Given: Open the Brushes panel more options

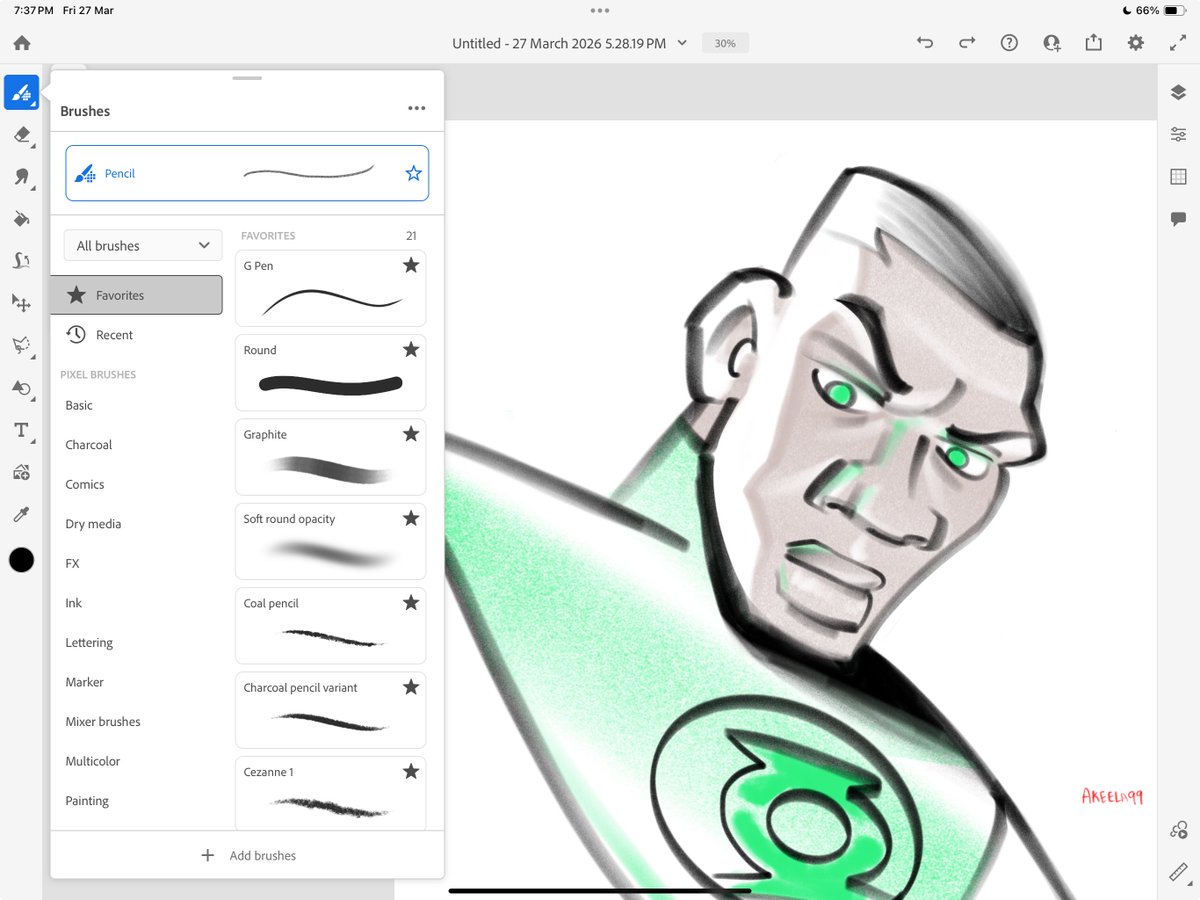Looking at the screenshot, I should point(417,109).
